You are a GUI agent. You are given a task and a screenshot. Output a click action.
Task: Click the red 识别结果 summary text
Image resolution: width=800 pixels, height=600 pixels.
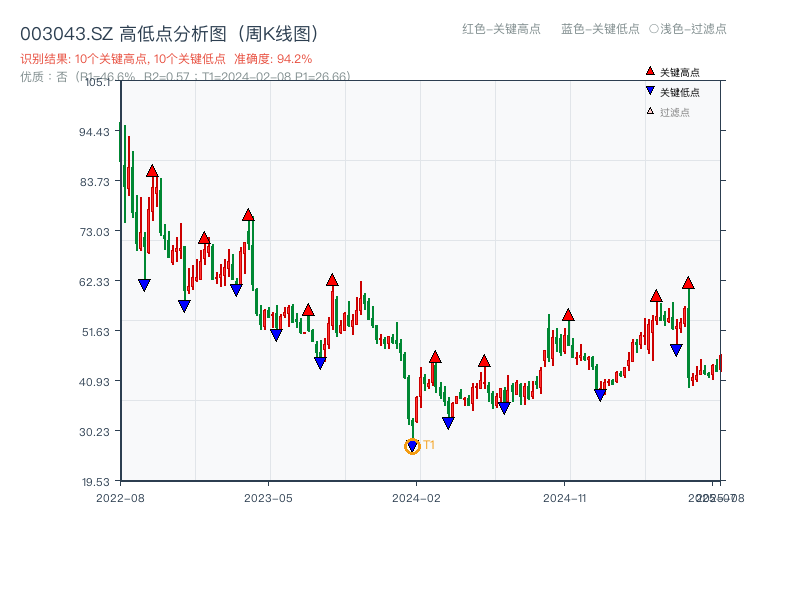tap(166, 59)
